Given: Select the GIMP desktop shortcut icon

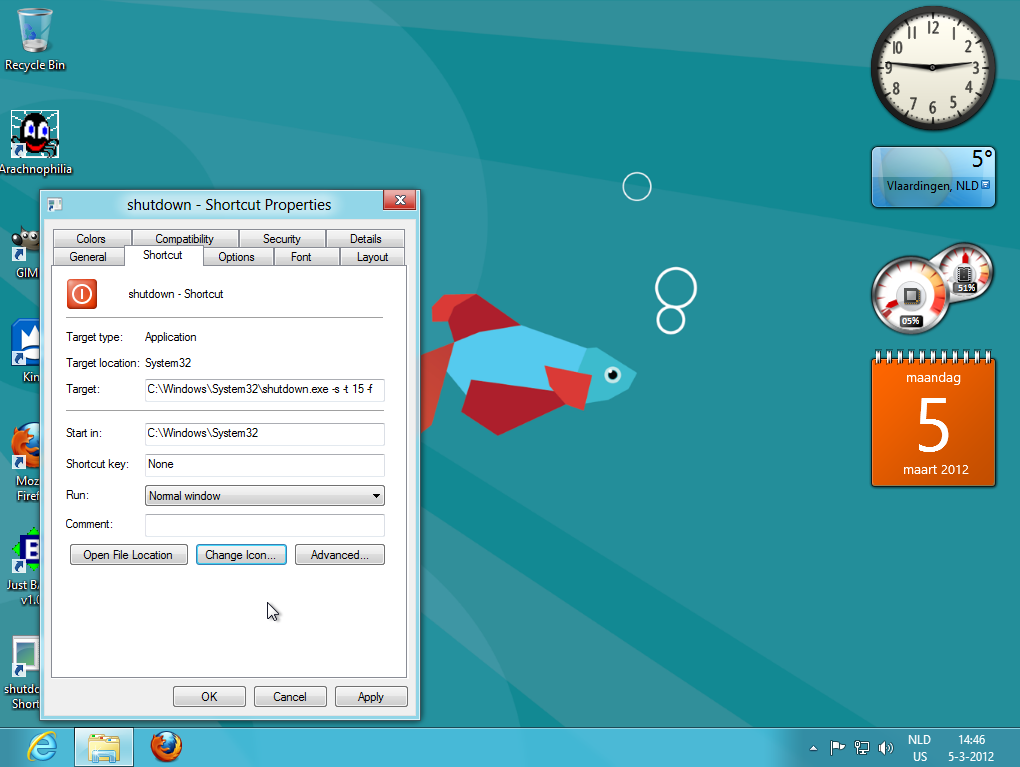Looking at the screenshot, I should coord(26,252).
